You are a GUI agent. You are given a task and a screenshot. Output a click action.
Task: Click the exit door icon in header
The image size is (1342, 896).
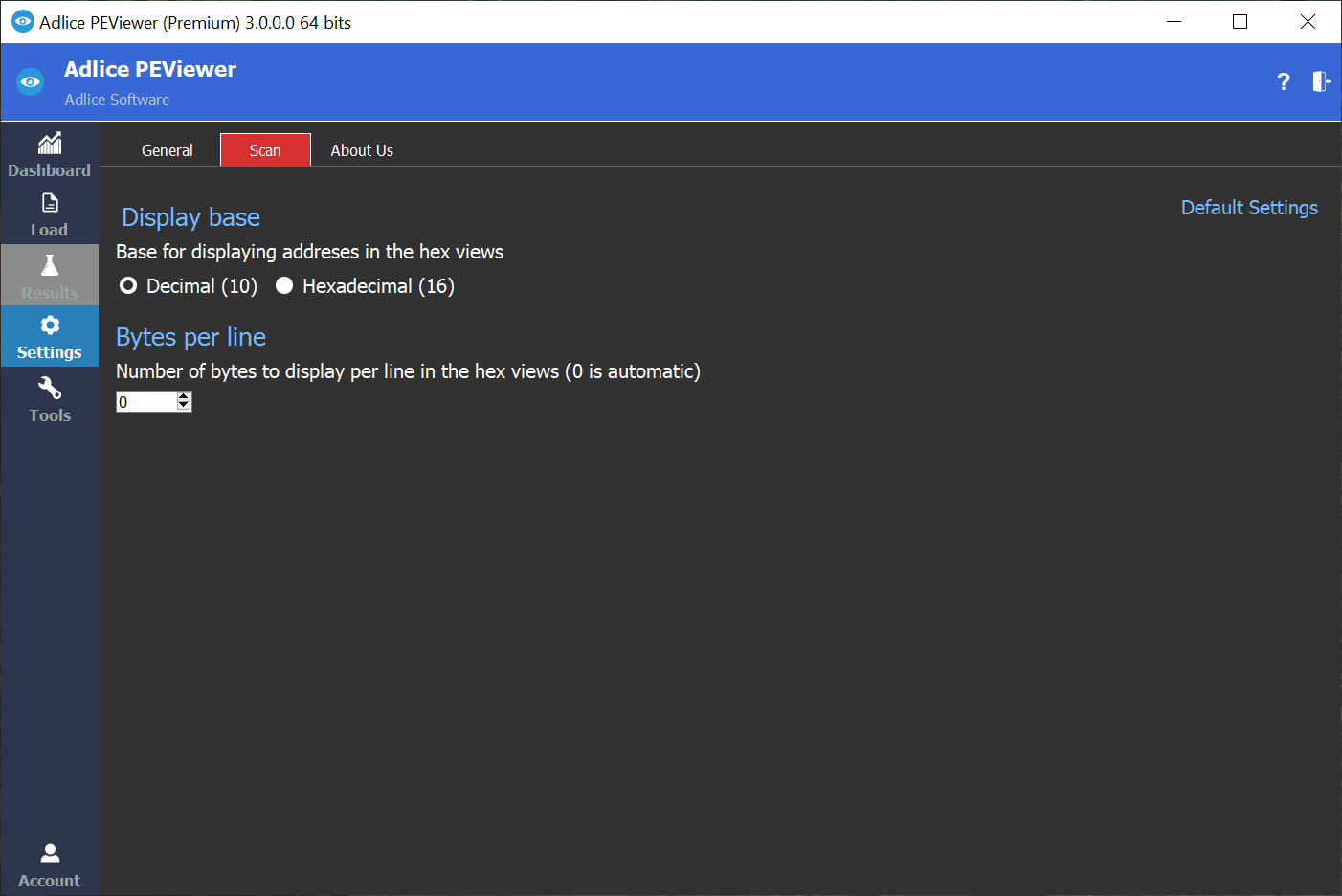[1321, 82]
